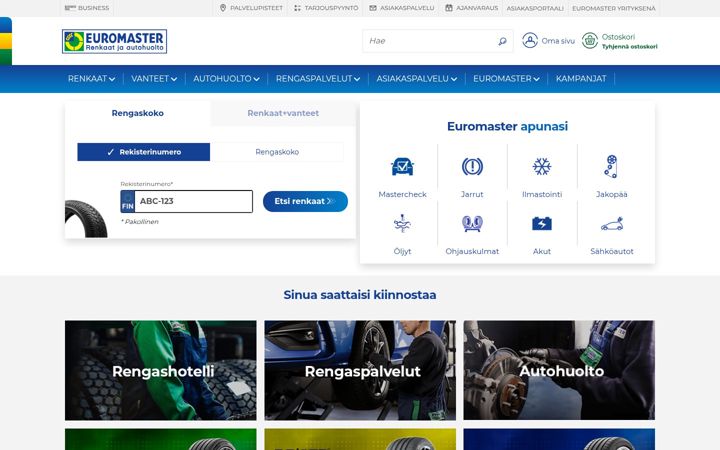
Task: Open the Jakopää timing belt icon
Action: (611, 167)
